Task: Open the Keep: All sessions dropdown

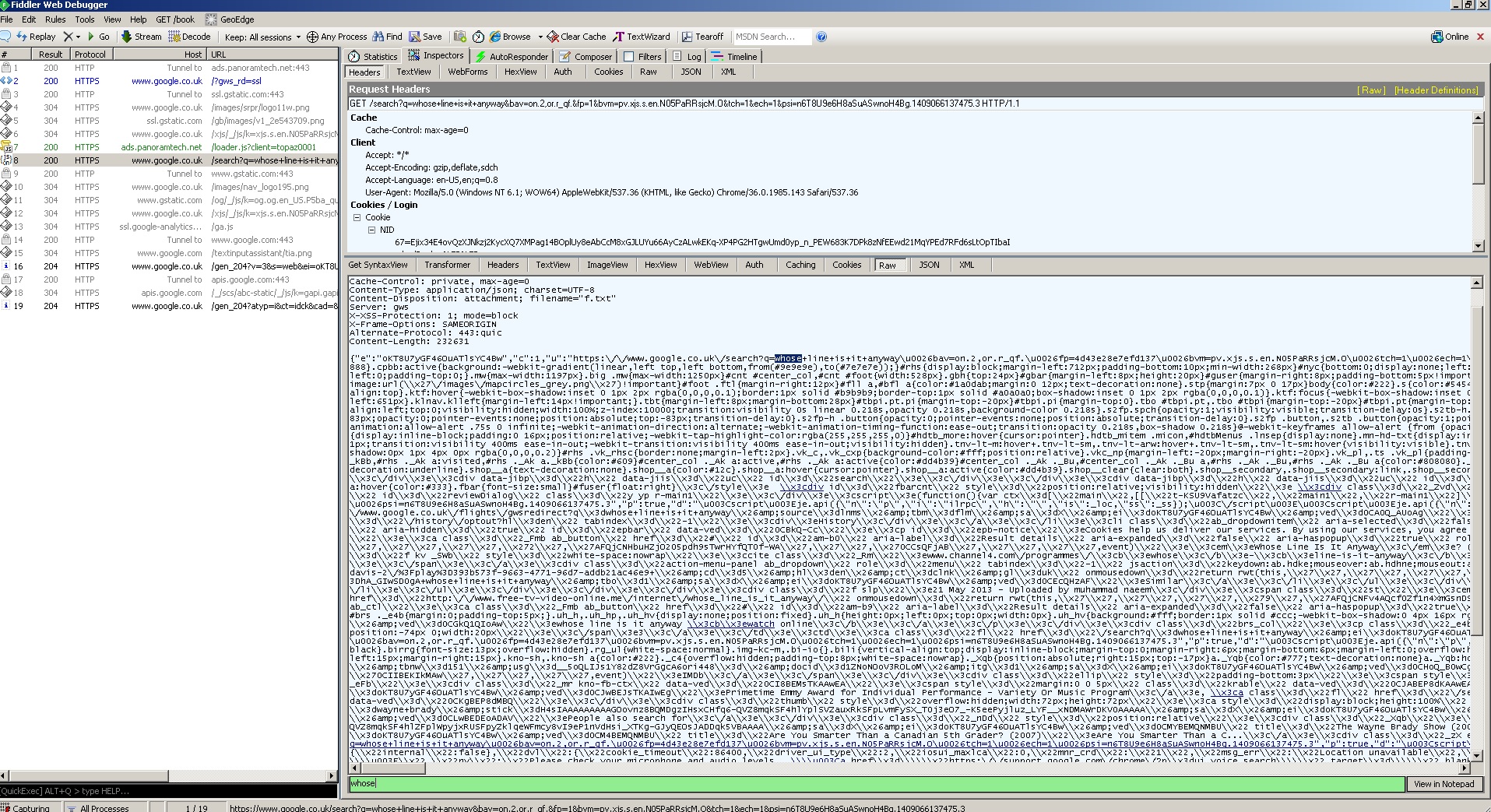Action: coord(262,37)
